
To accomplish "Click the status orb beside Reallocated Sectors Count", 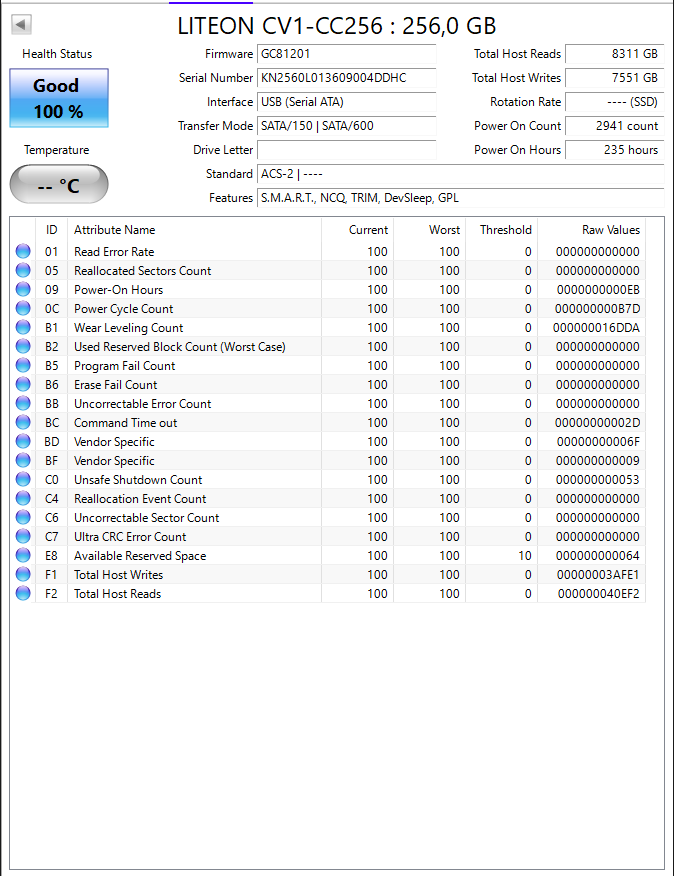I will click(x=23, y=270).
